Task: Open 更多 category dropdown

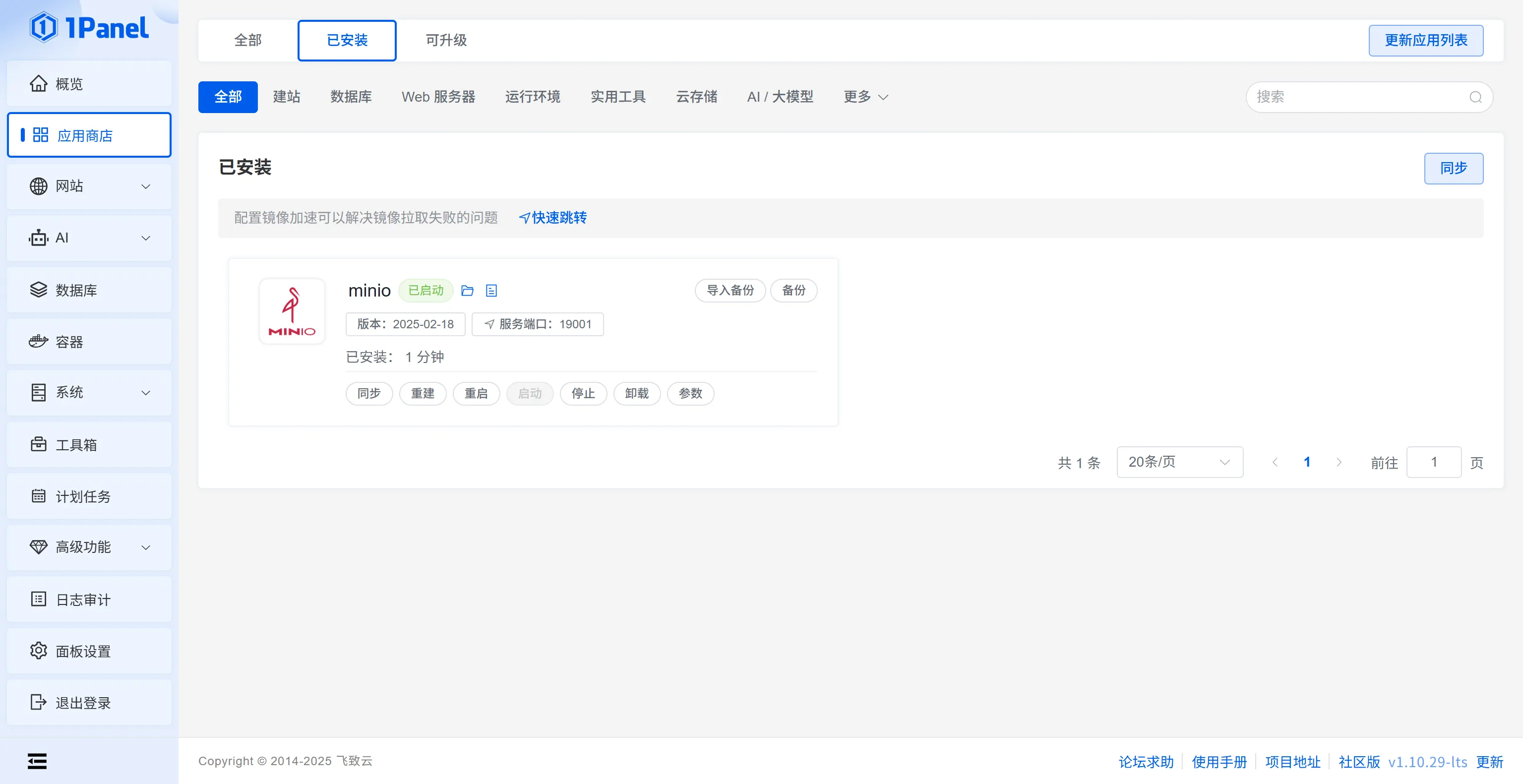Action: (x=865, y=97)
